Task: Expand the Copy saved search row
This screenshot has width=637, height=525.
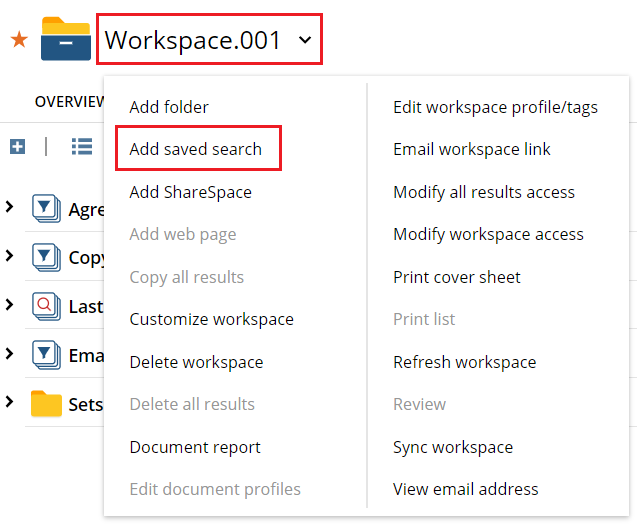Action: click(9, 256)
